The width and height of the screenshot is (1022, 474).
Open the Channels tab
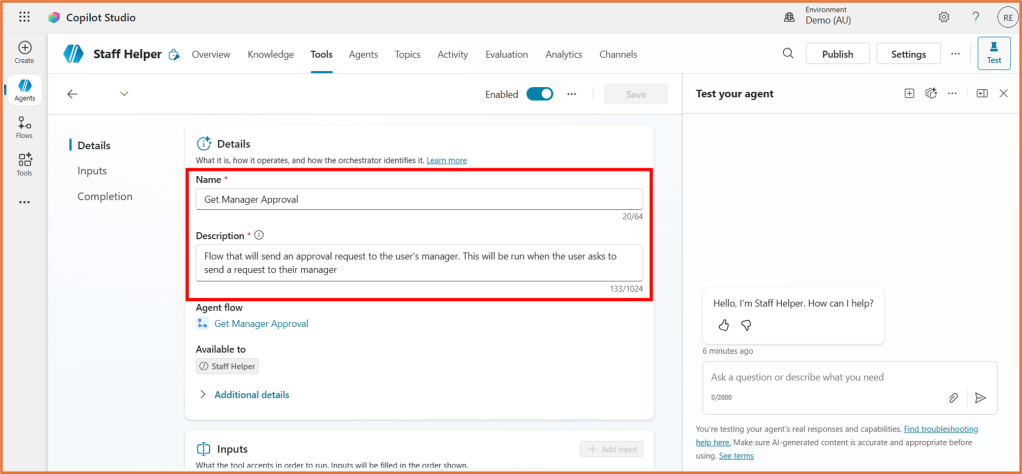[618, 54]
